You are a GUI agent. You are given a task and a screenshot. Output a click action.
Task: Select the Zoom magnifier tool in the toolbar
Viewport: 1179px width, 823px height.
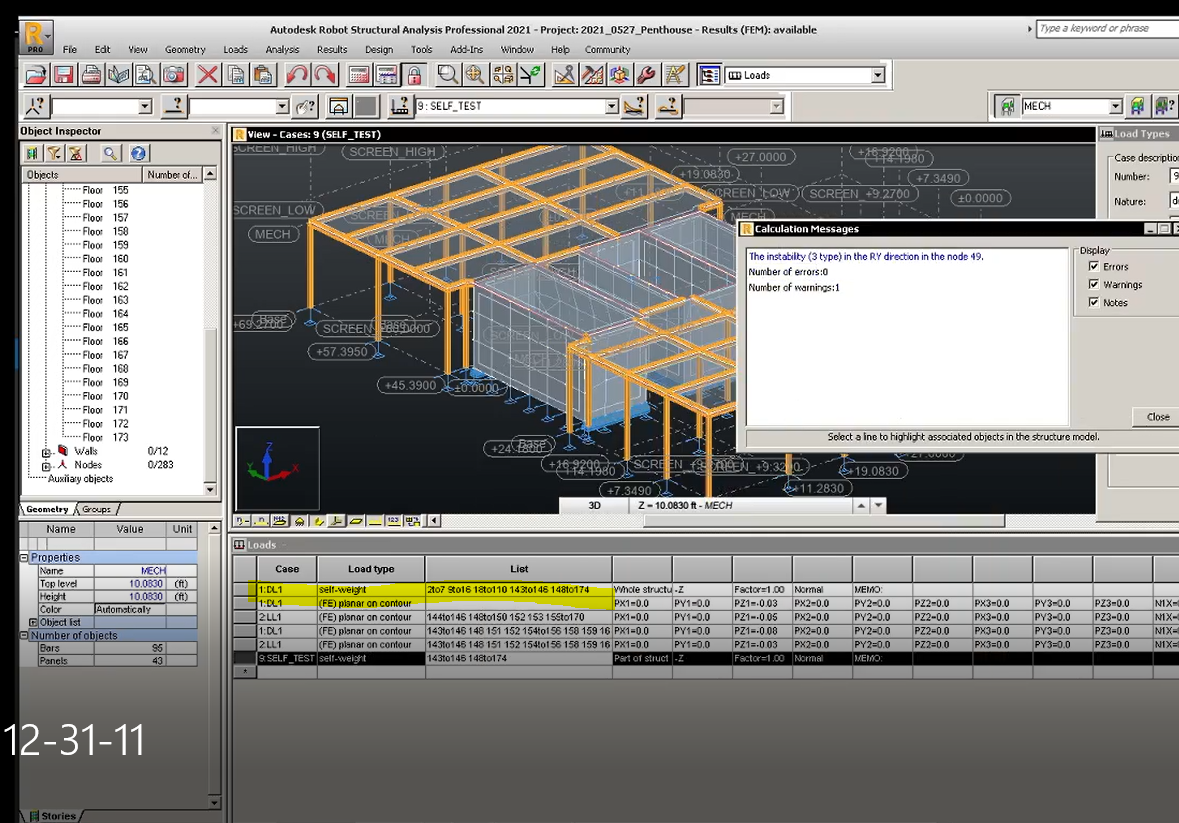[448, 74]
